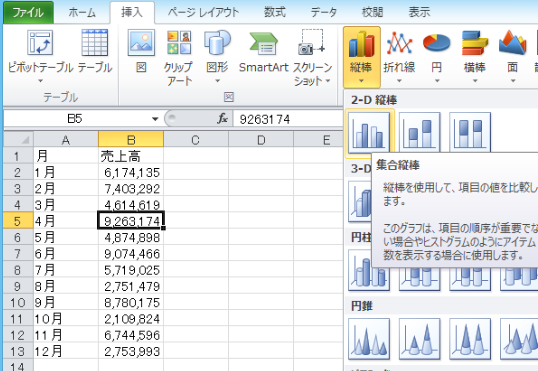Switch to the 表示 tab
The image size is (538, 371).
pyautogui.click(x=419, y=12)
